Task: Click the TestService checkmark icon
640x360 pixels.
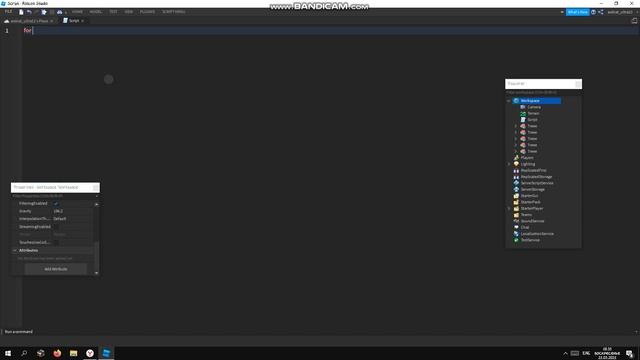Action: coord(516,240)
